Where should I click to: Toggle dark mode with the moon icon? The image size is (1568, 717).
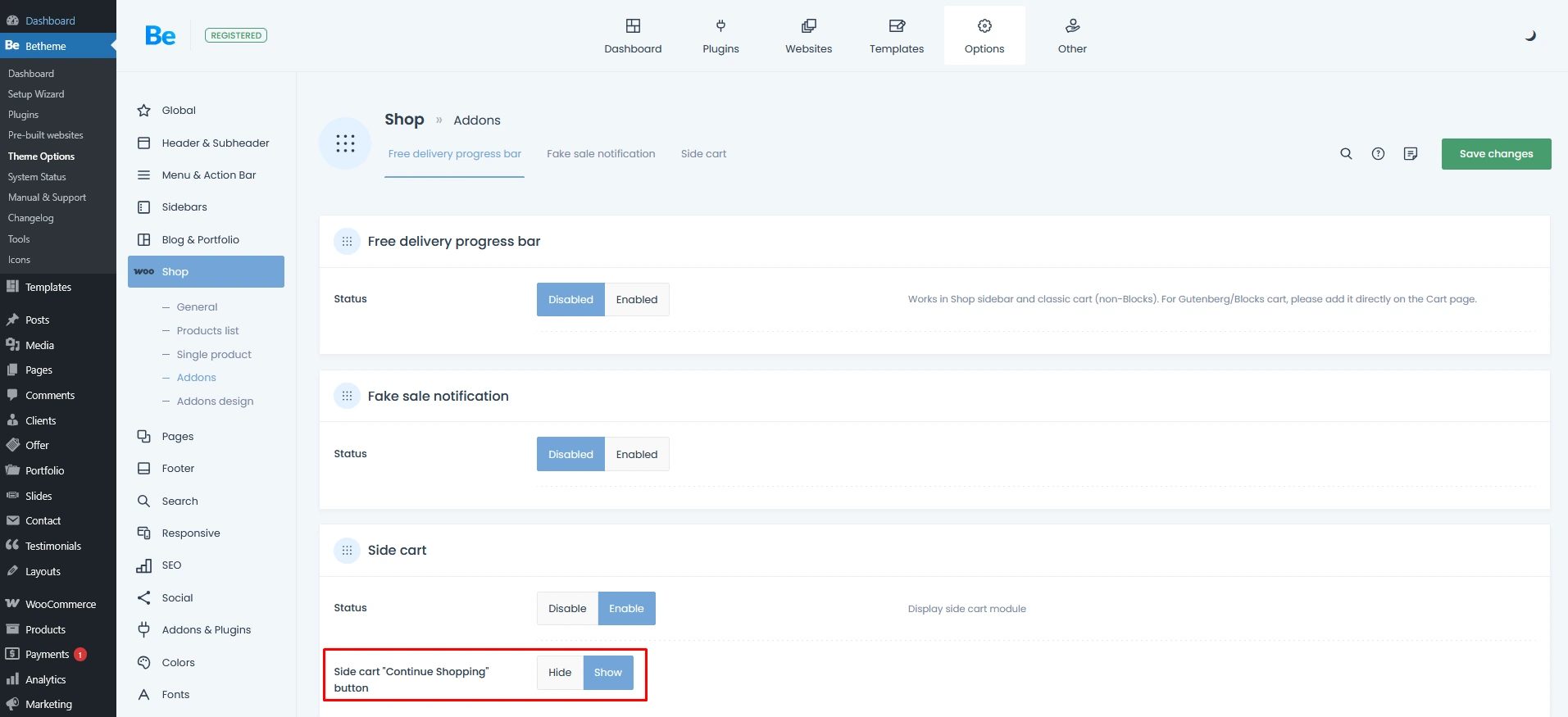pos(1529,36)
